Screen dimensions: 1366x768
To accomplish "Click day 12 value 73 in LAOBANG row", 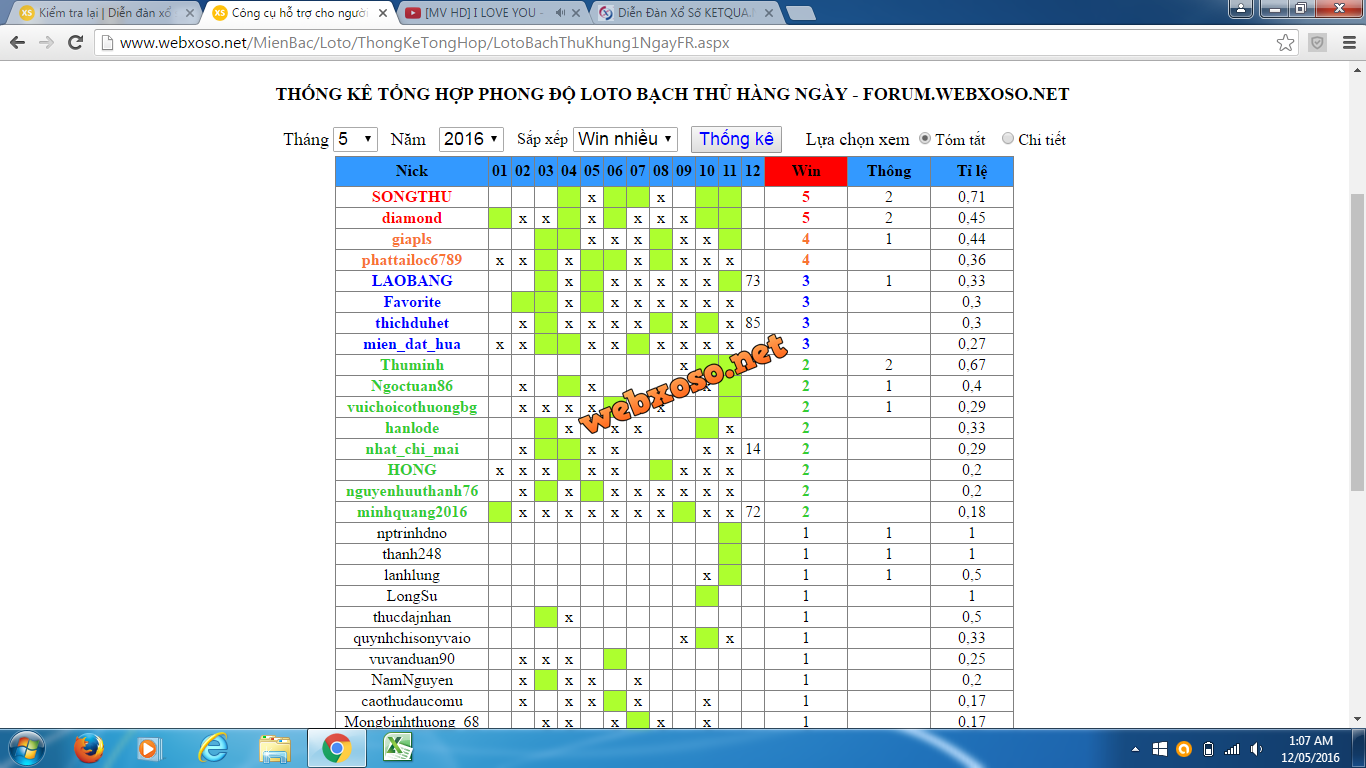I will 753,281.
